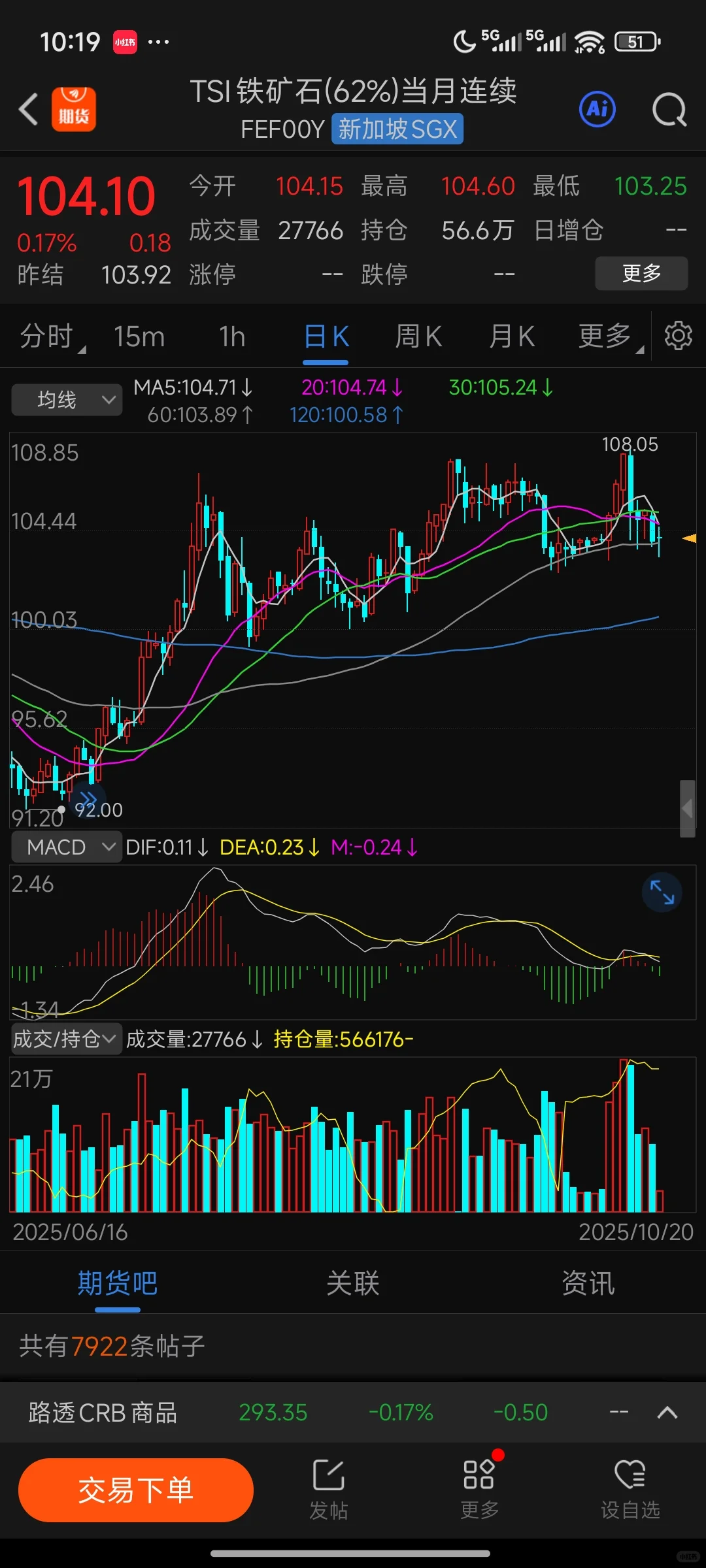Switch to 1h chart tab
The image size is (706, 1568).
(x=232, y=336)
